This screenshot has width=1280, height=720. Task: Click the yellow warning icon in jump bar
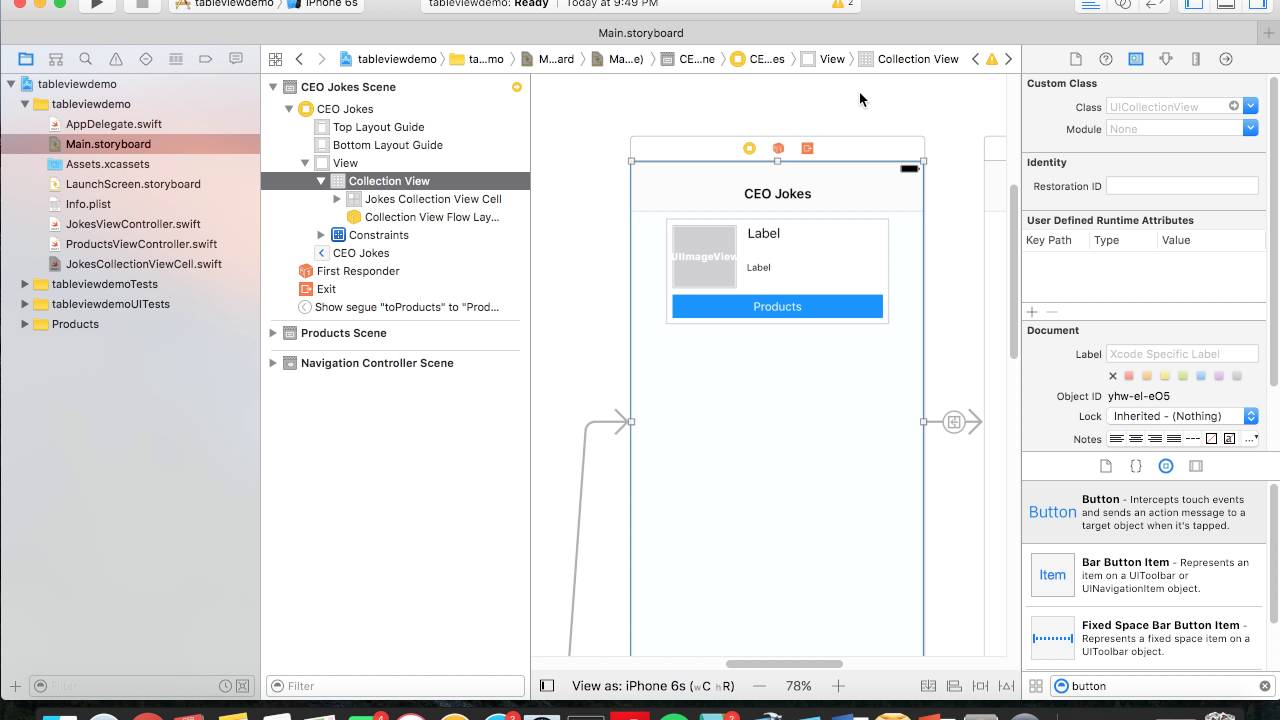click(992, 59)
